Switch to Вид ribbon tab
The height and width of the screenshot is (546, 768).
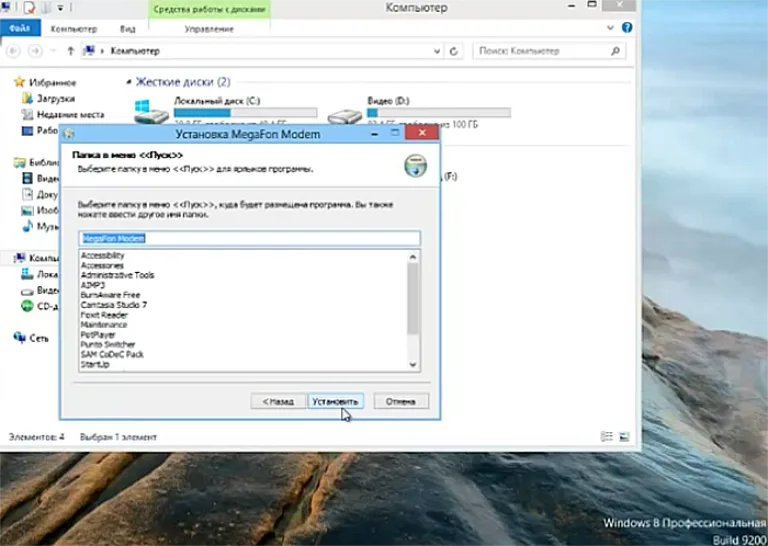coord(127,29)
